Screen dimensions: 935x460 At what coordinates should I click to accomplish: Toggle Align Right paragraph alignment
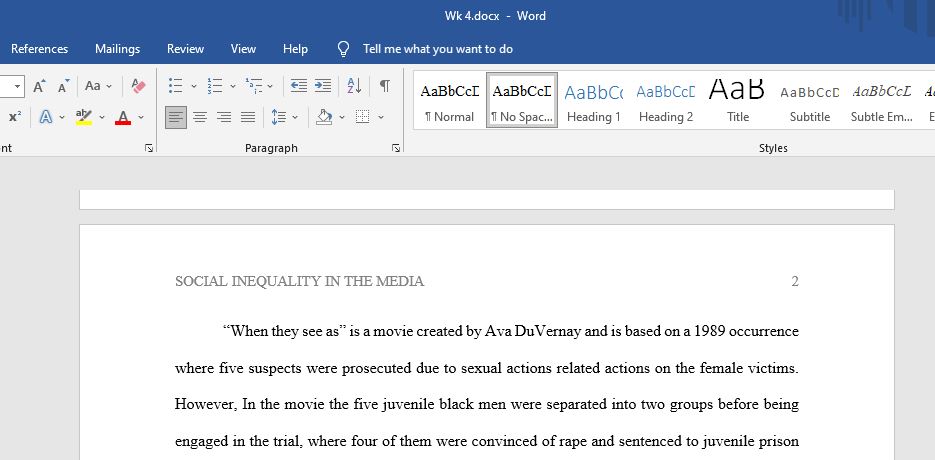coord(224,117)
